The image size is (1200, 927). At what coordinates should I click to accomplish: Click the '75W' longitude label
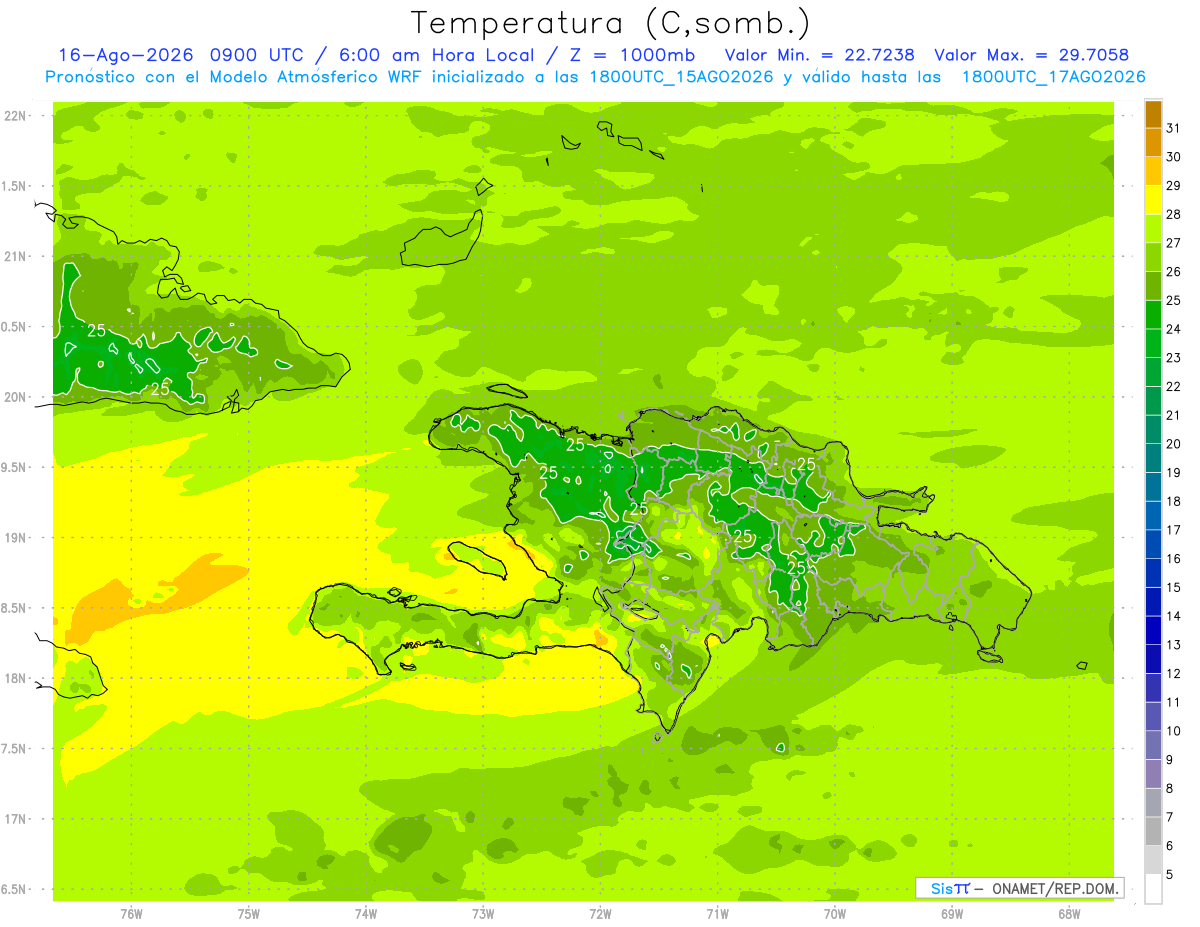pyautogui.click(x=249, y=913)
